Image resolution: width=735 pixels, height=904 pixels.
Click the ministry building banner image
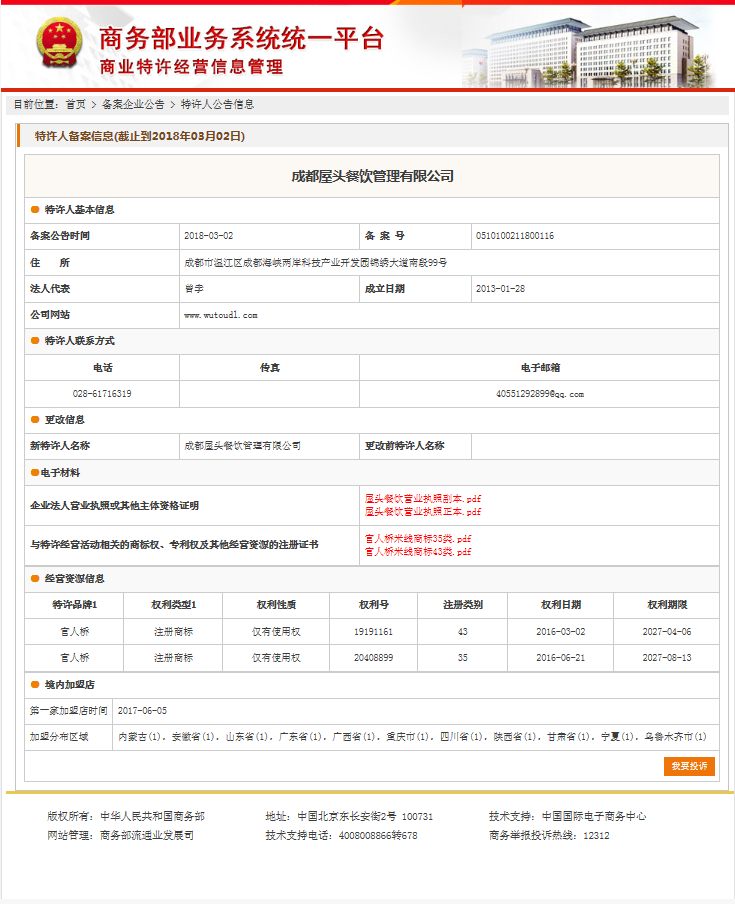588,51
